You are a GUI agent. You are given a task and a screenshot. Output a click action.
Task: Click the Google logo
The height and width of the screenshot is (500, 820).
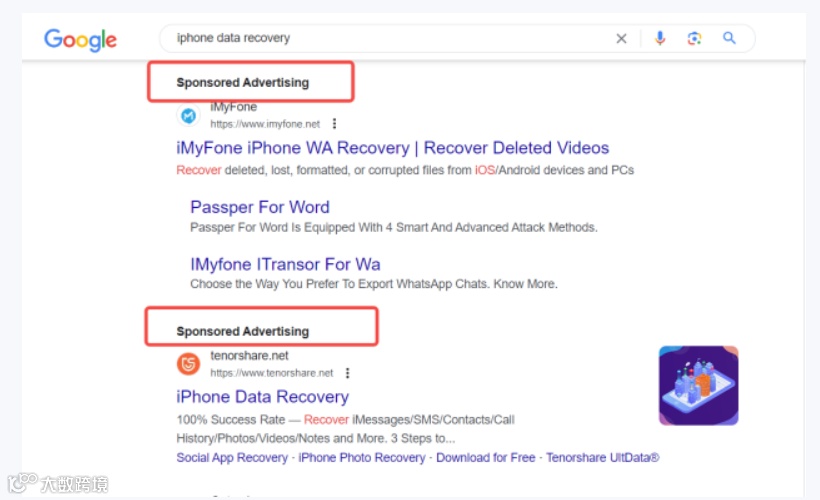click(x=80, y=40)
